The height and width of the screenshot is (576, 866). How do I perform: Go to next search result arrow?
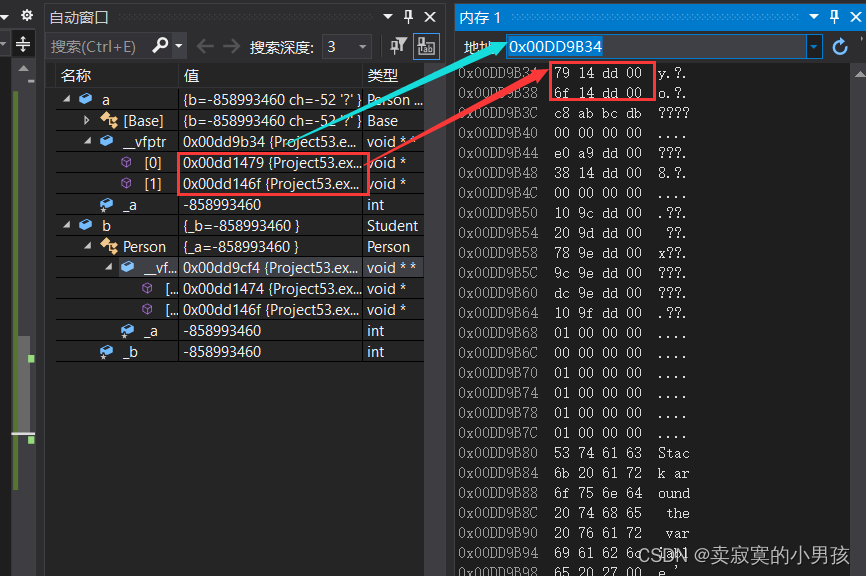coord(231,46)
